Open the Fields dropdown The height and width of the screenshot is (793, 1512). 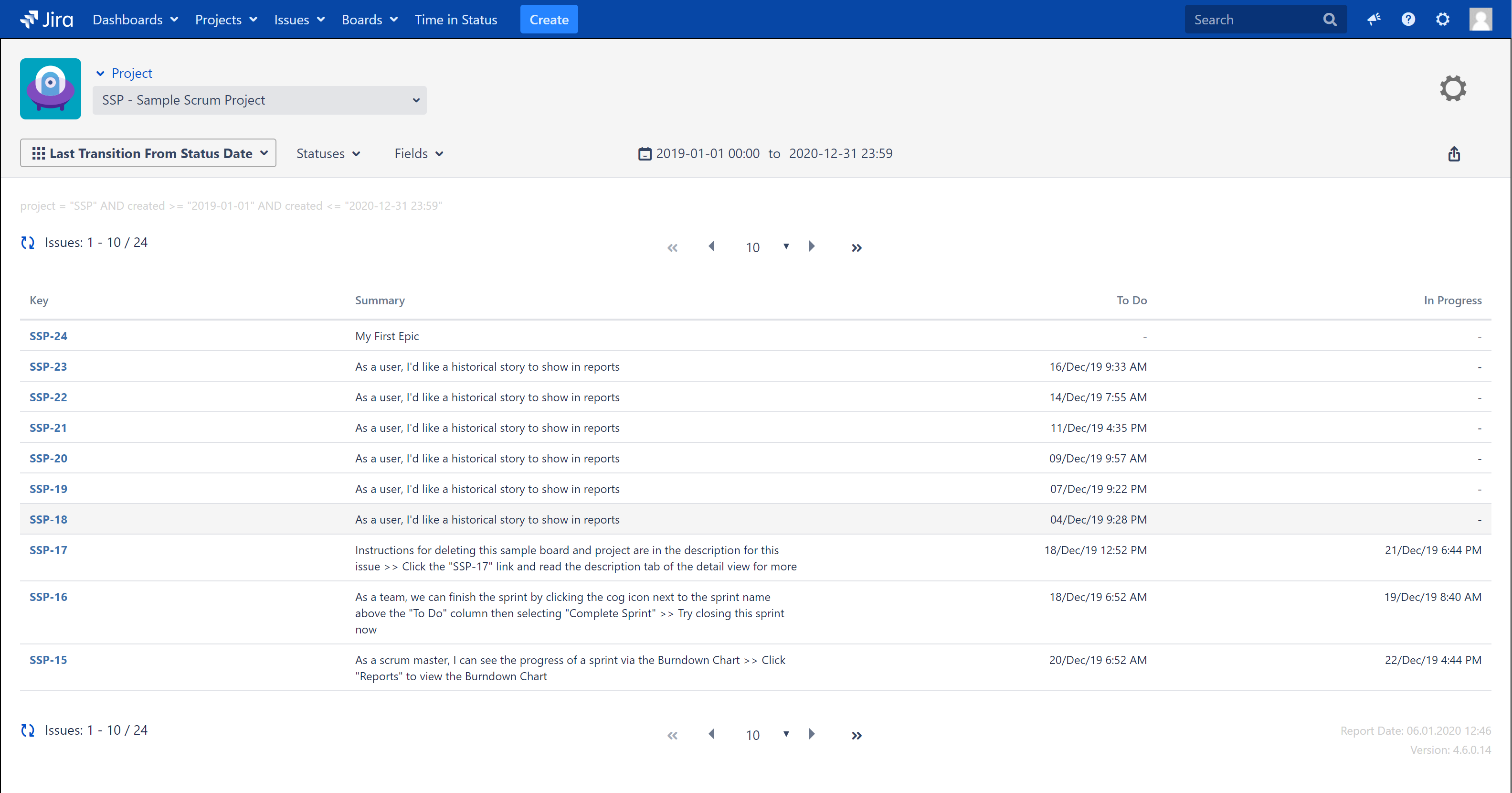click(x=419, y=154)
